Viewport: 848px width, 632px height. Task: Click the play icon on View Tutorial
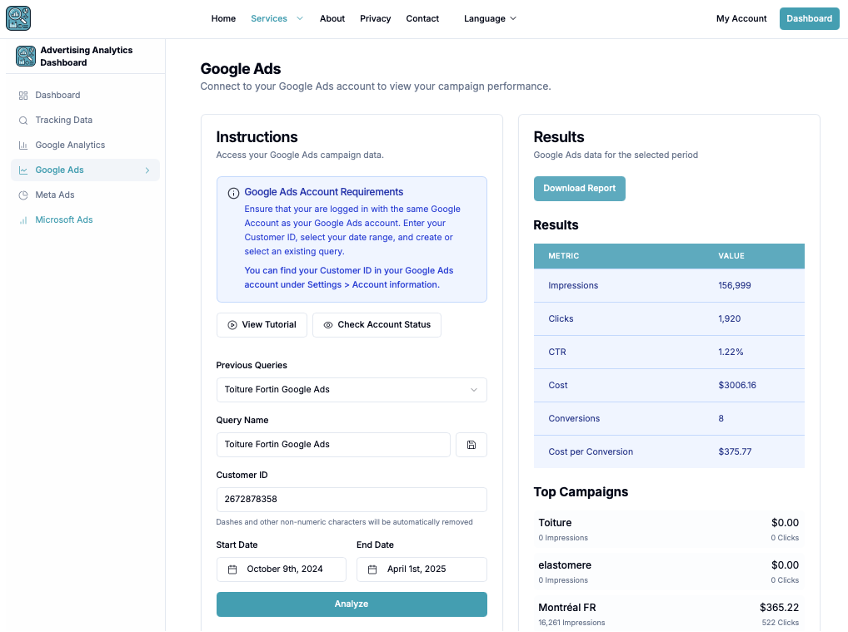tap(232, 325)
